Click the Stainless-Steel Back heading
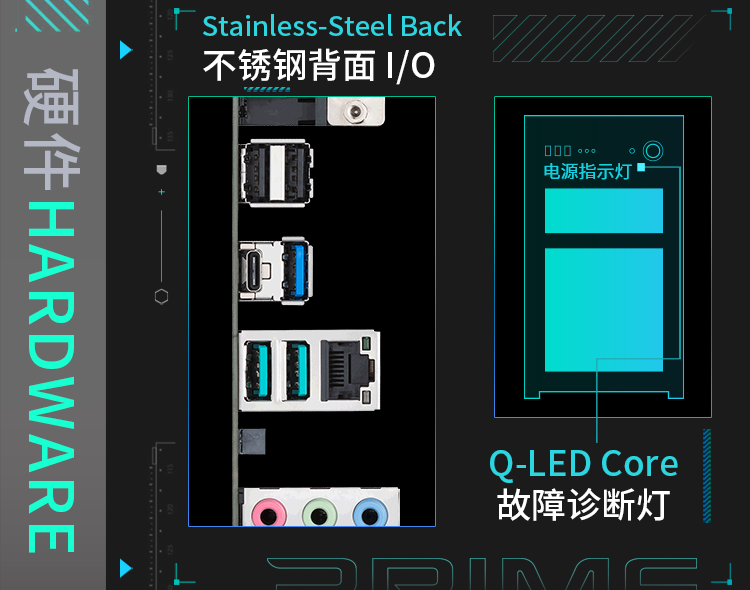Viewport: 750px width, 590px height. coord(332,26)
